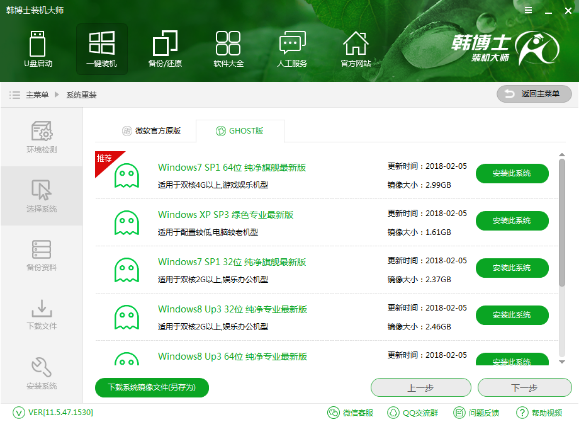Click the scrollbar up arrow
Viewport: 584px width, 443px height.
[562, 154]
